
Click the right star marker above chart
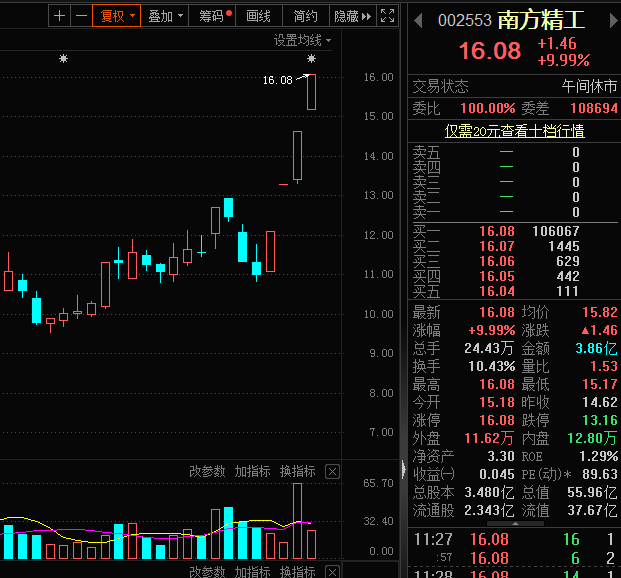(312, 60)
